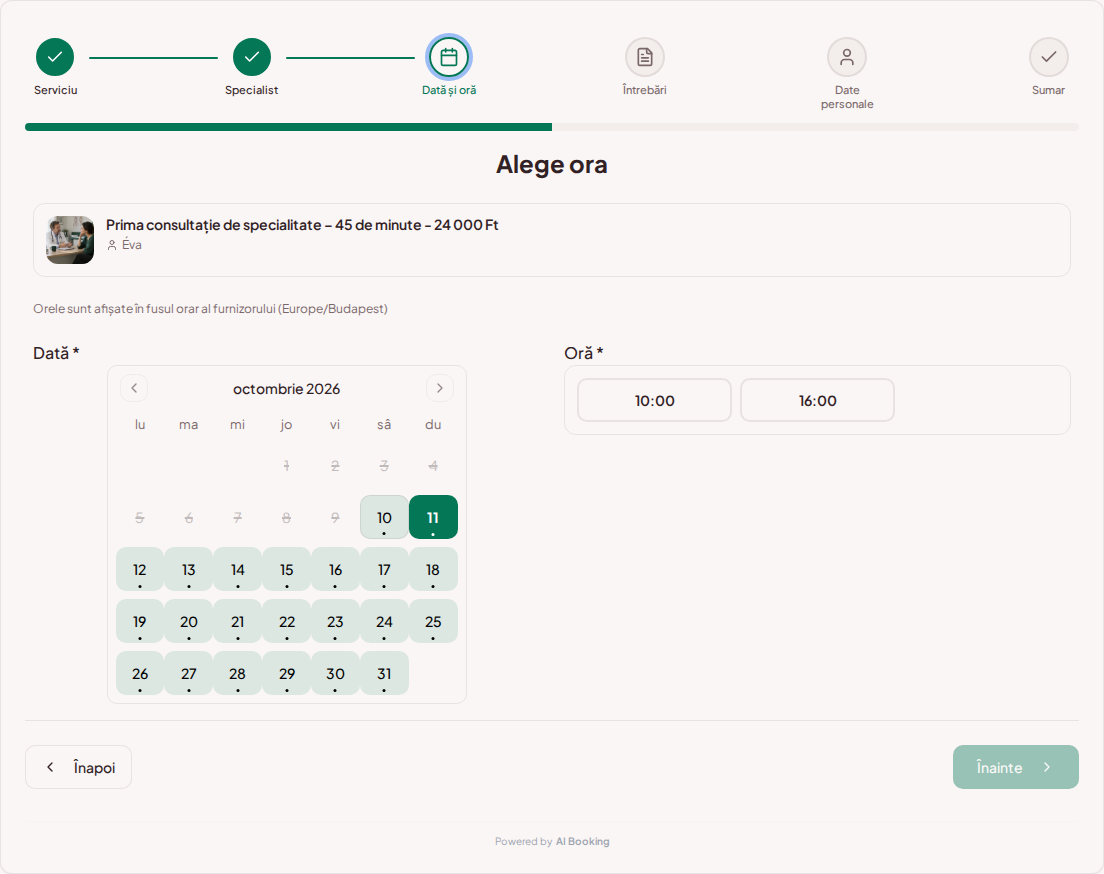Open the AI Booking link in footer
This screenshot has width=1104, height=874.
click(582, 841)
